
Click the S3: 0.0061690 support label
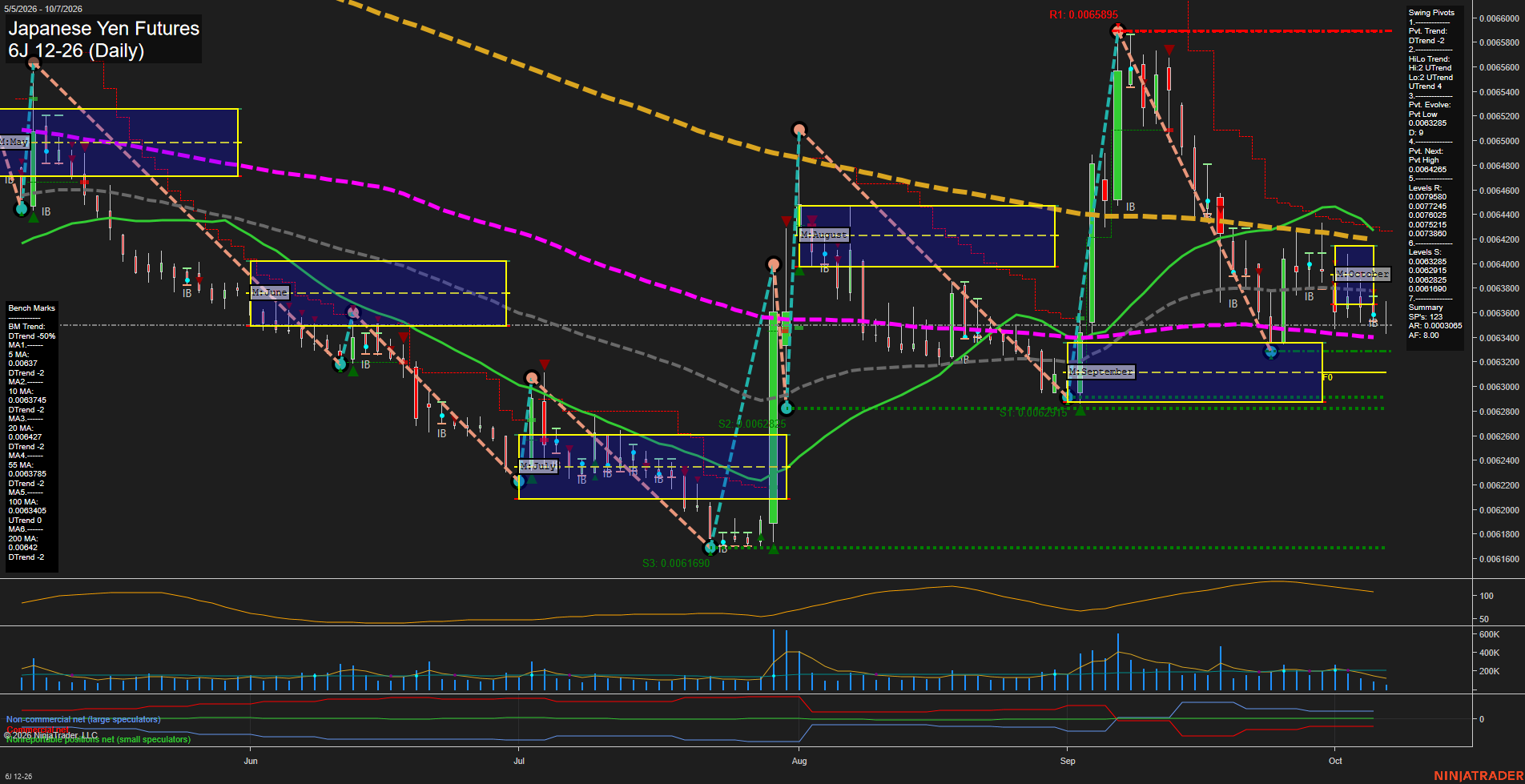(676, 563)
